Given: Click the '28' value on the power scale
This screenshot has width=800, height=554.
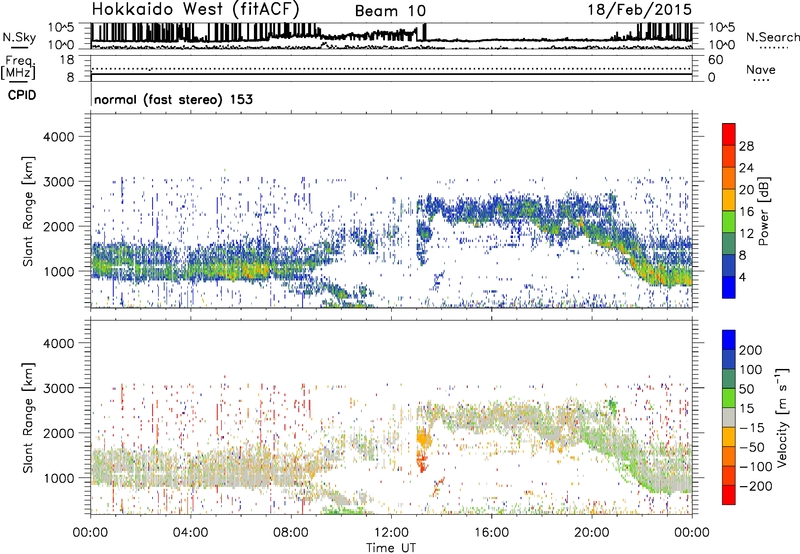Looking at the screenshot, I should coord(746,146).
